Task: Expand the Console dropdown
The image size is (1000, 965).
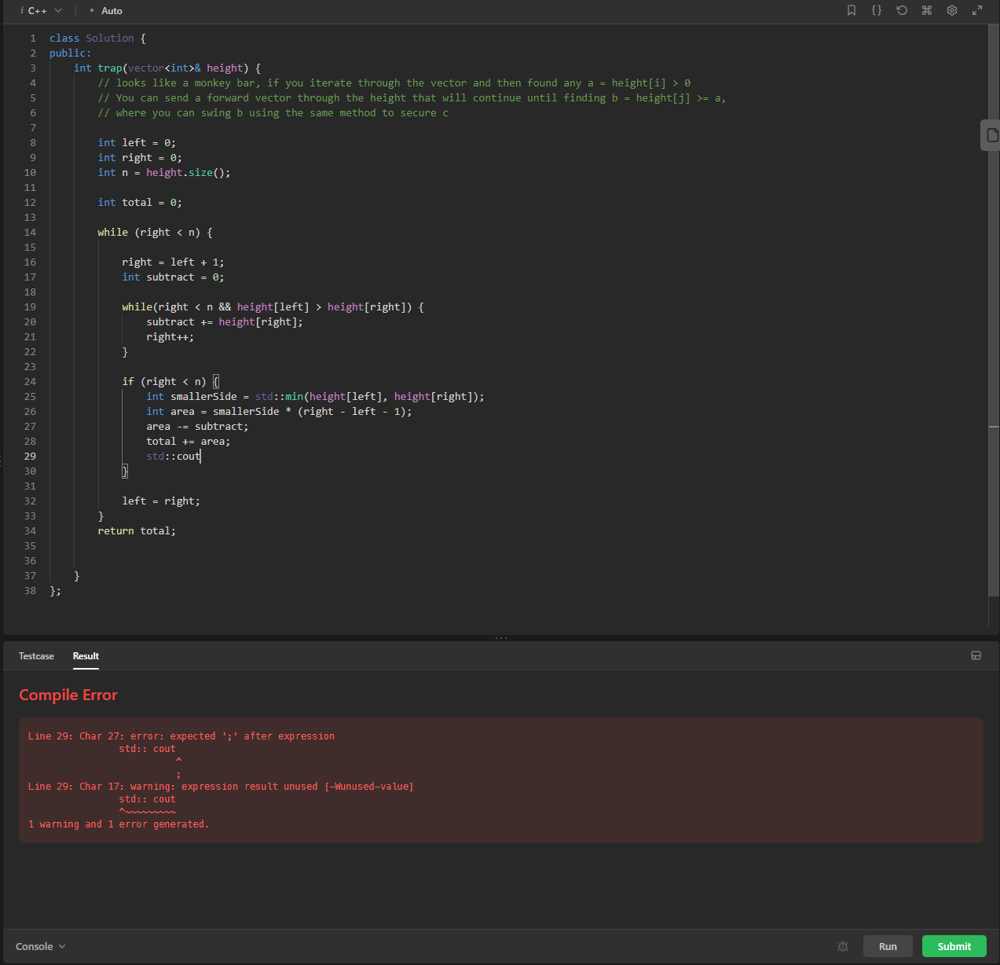Action: (x=40, y=947)
